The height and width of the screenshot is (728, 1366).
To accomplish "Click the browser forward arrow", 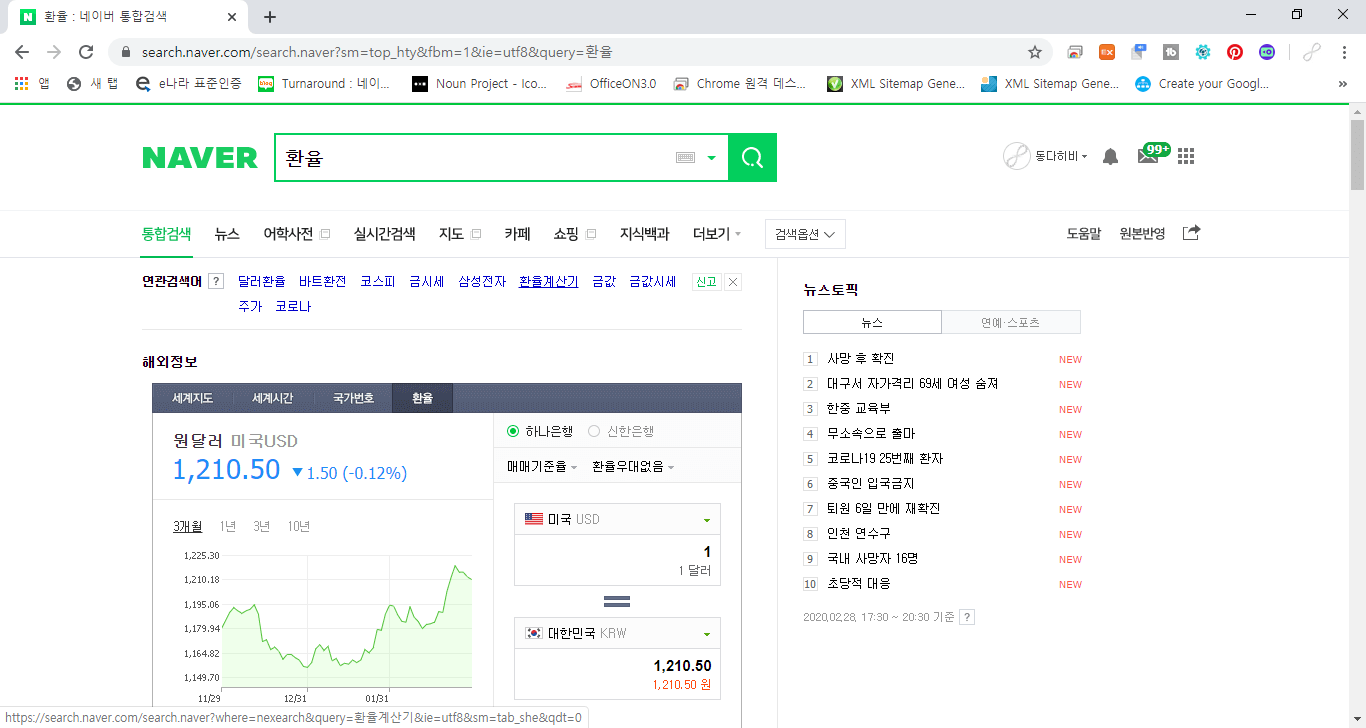I will coord(54,52).
